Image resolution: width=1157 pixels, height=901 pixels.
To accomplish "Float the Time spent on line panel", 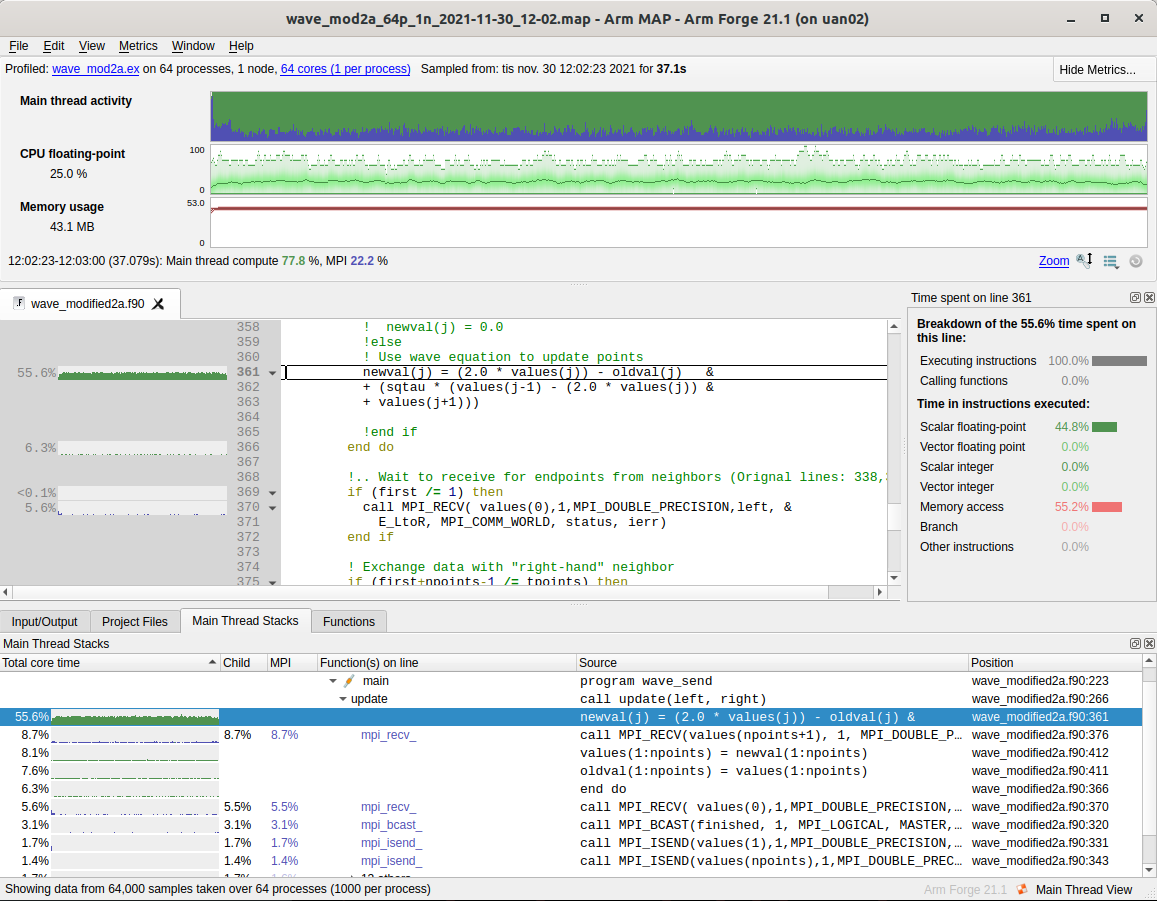I will coord(1135,298).
